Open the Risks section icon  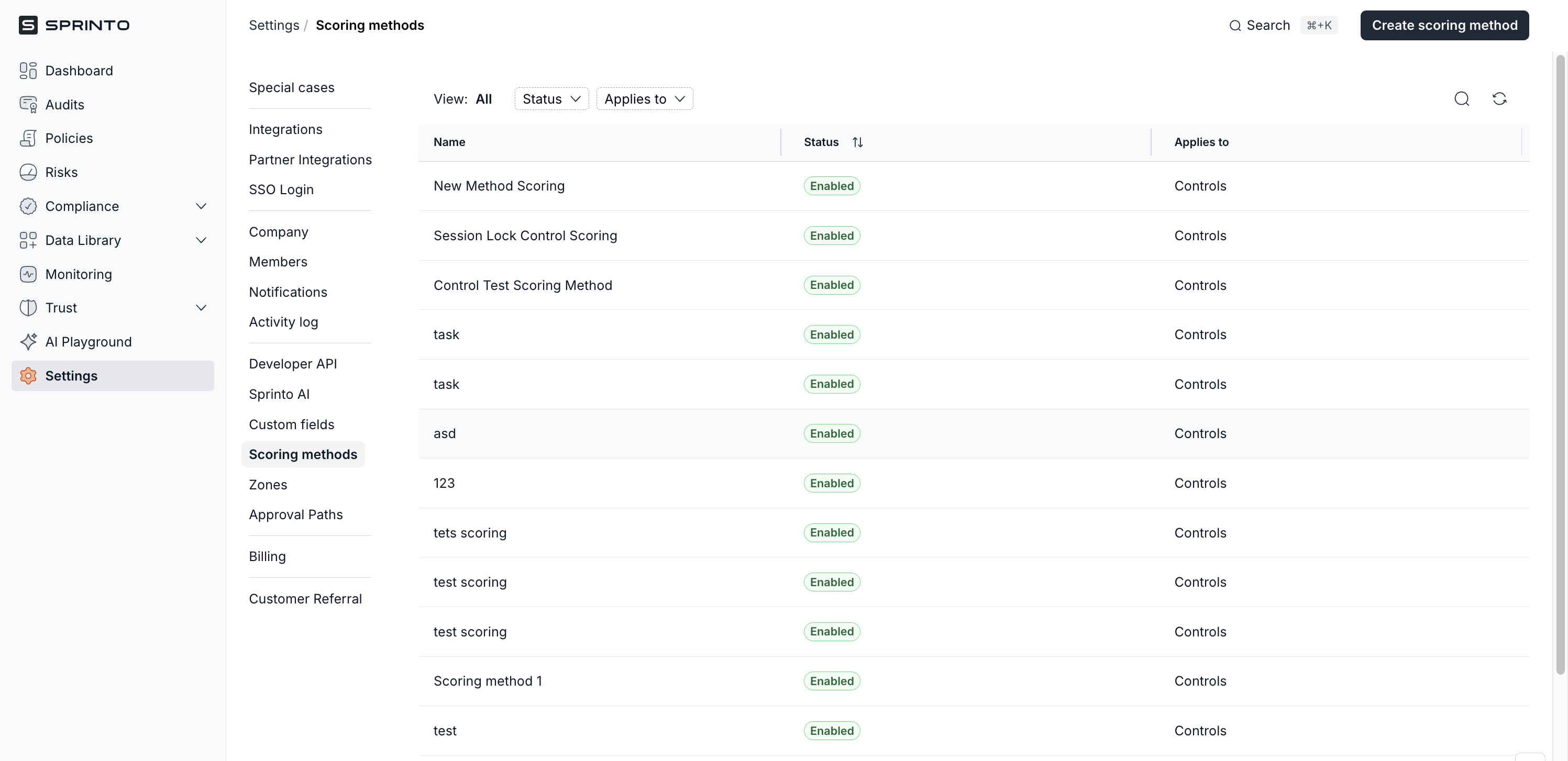(x=28, y=172)
